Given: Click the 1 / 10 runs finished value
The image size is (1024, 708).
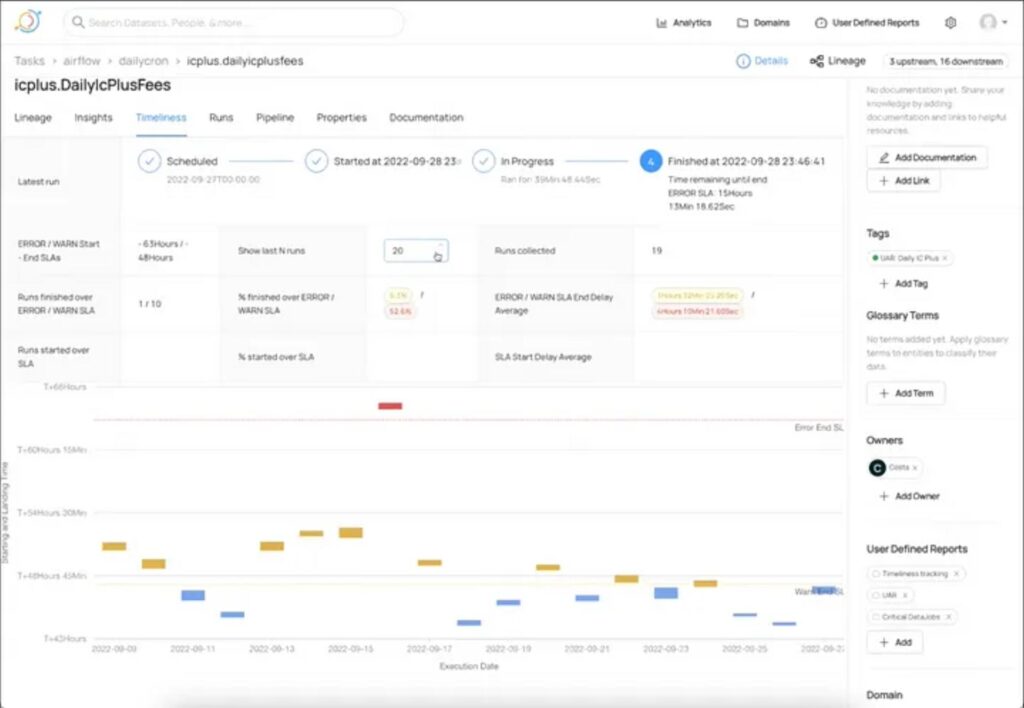Looking at the screenshot, I should (x=150, y=304).
